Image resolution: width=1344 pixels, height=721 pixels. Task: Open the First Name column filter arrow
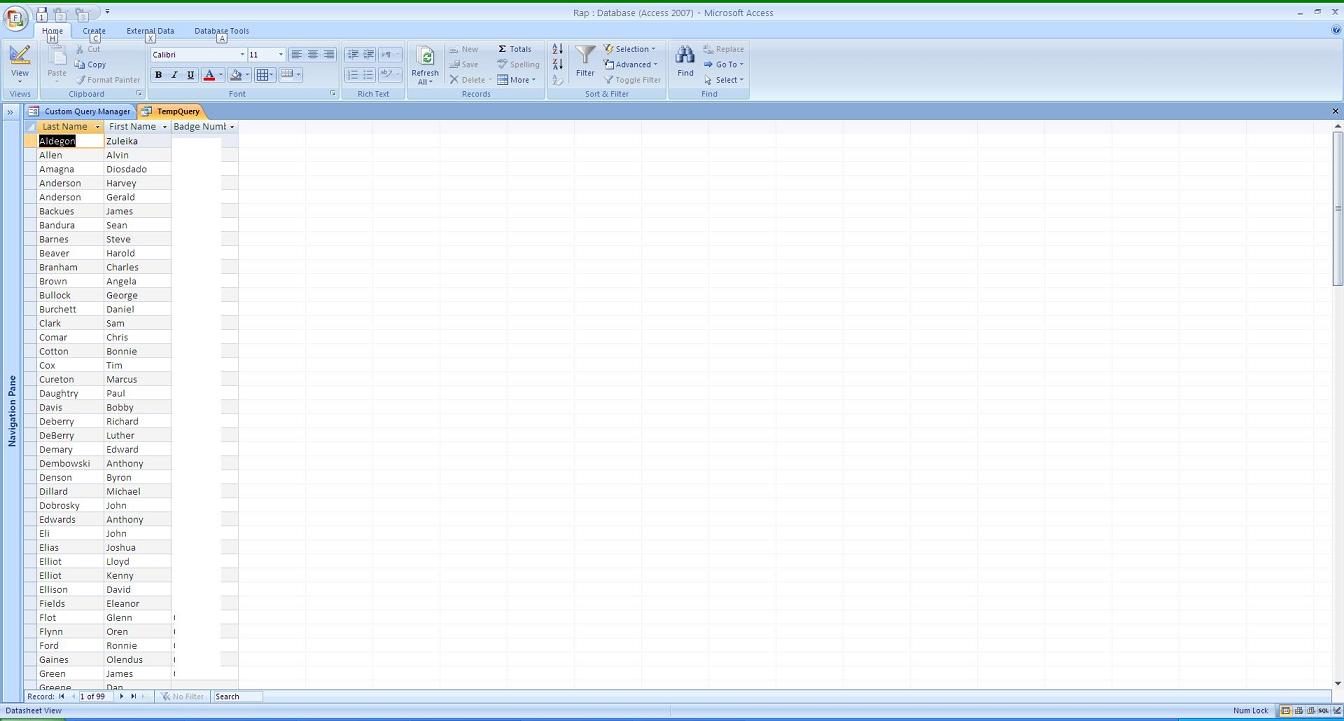point(165,127)
